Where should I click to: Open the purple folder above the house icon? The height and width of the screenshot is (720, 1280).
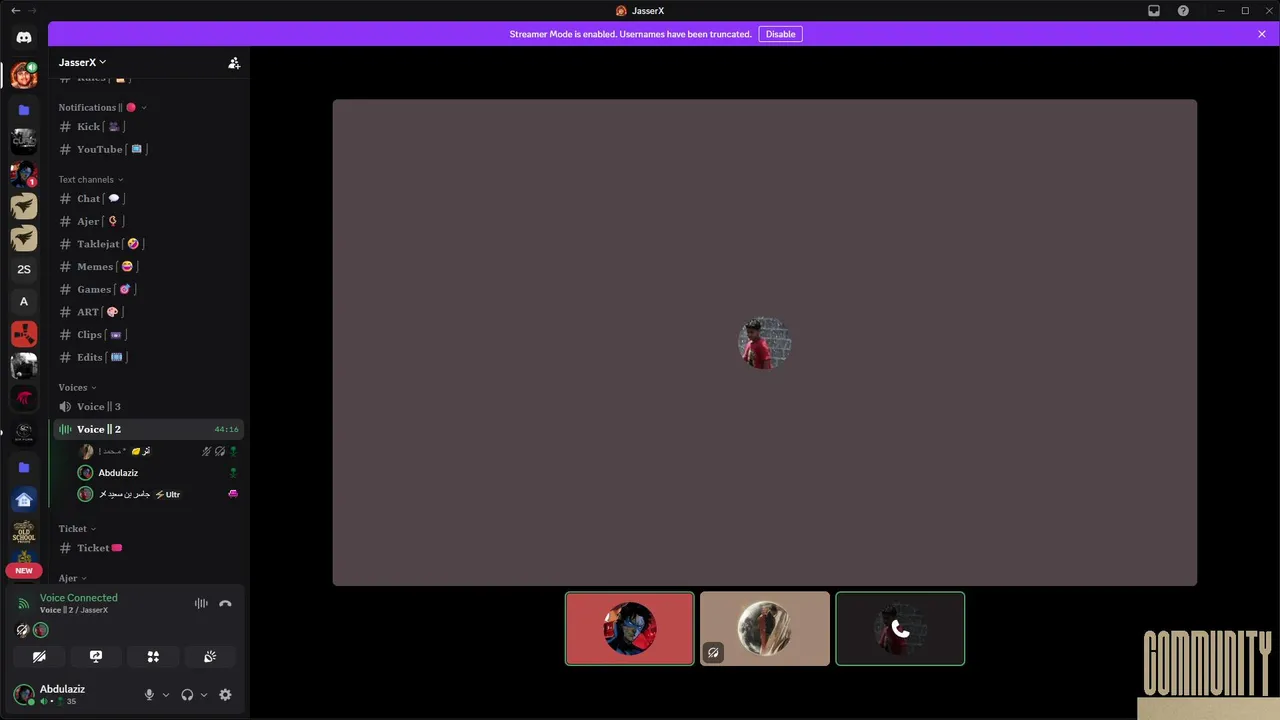pyautogui.click(x=24, y=467)
